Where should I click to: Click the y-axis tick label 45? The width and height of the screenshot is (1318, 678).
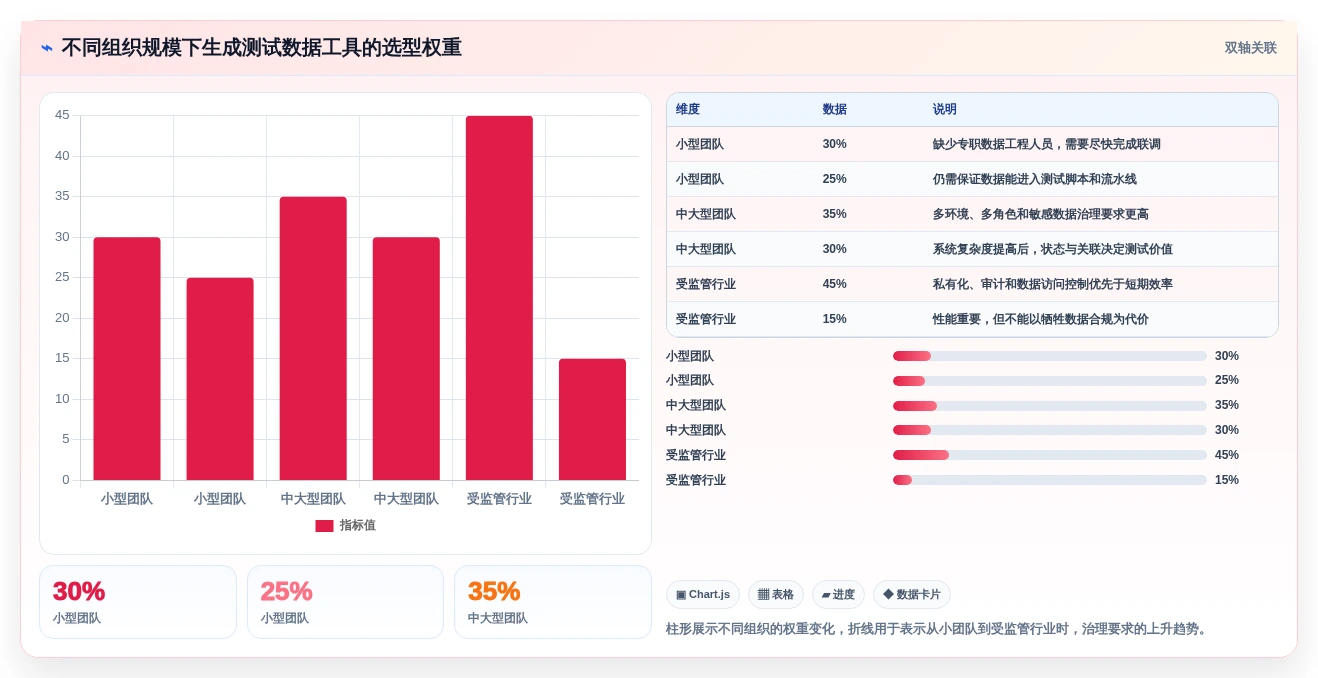(x=62, y=115)
